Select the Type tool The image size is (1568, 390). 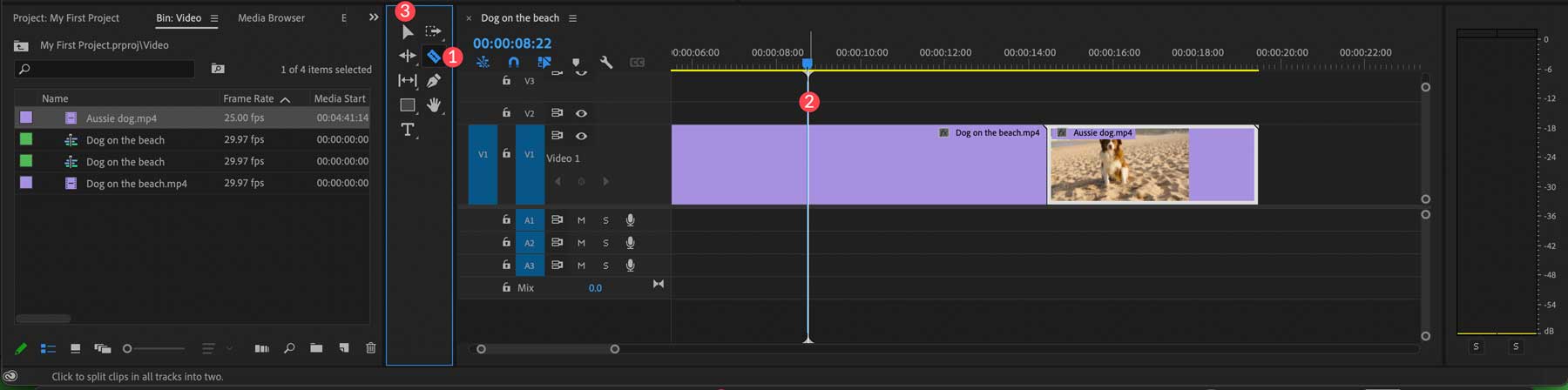tap(407, 130)
